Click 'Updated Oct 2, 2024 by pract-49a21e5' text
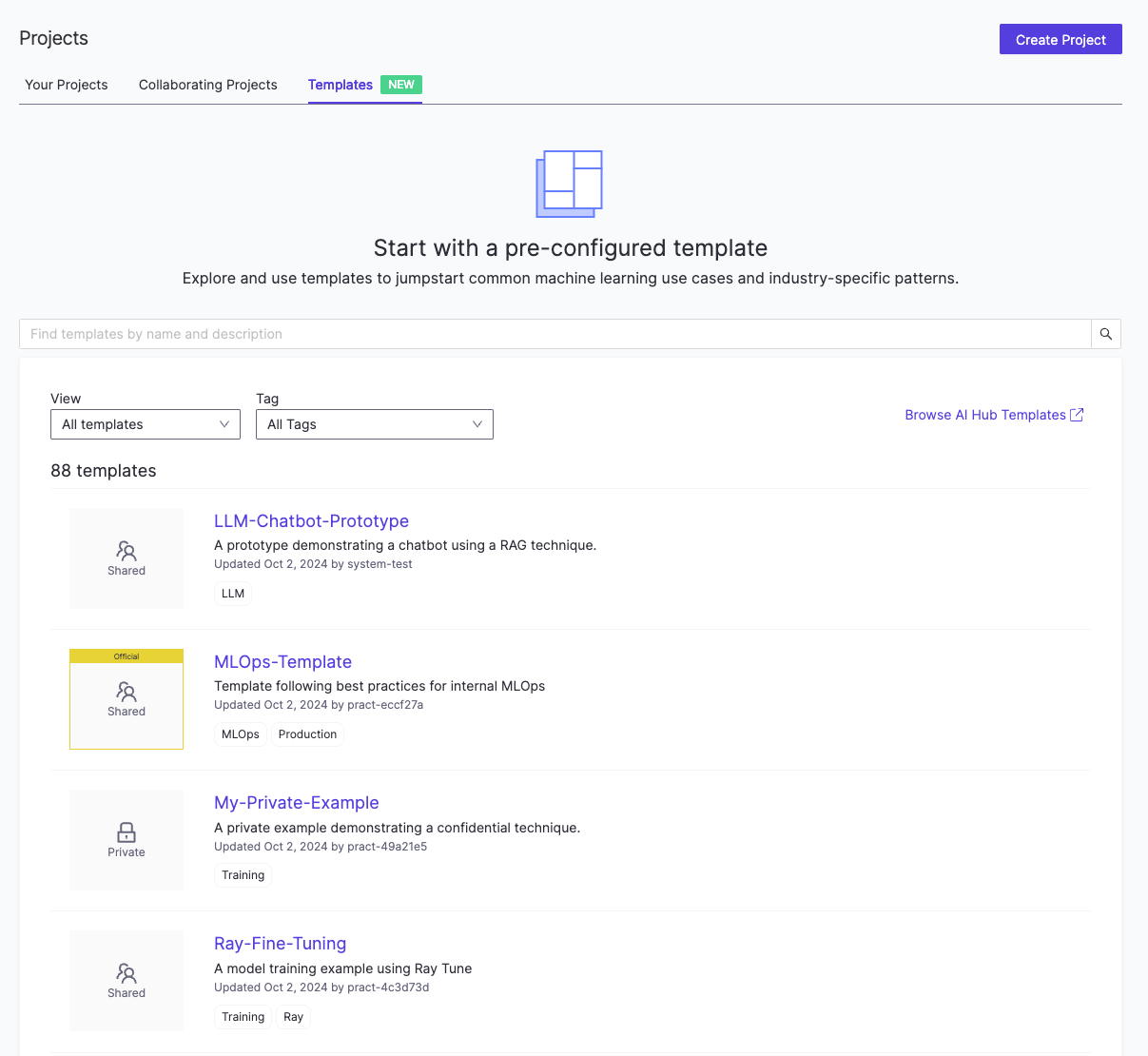 [321, 847]
